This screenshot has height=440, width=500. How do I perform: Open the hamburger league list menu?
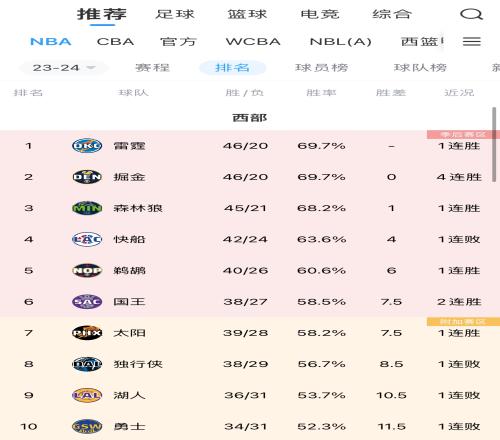pos(472,41)
